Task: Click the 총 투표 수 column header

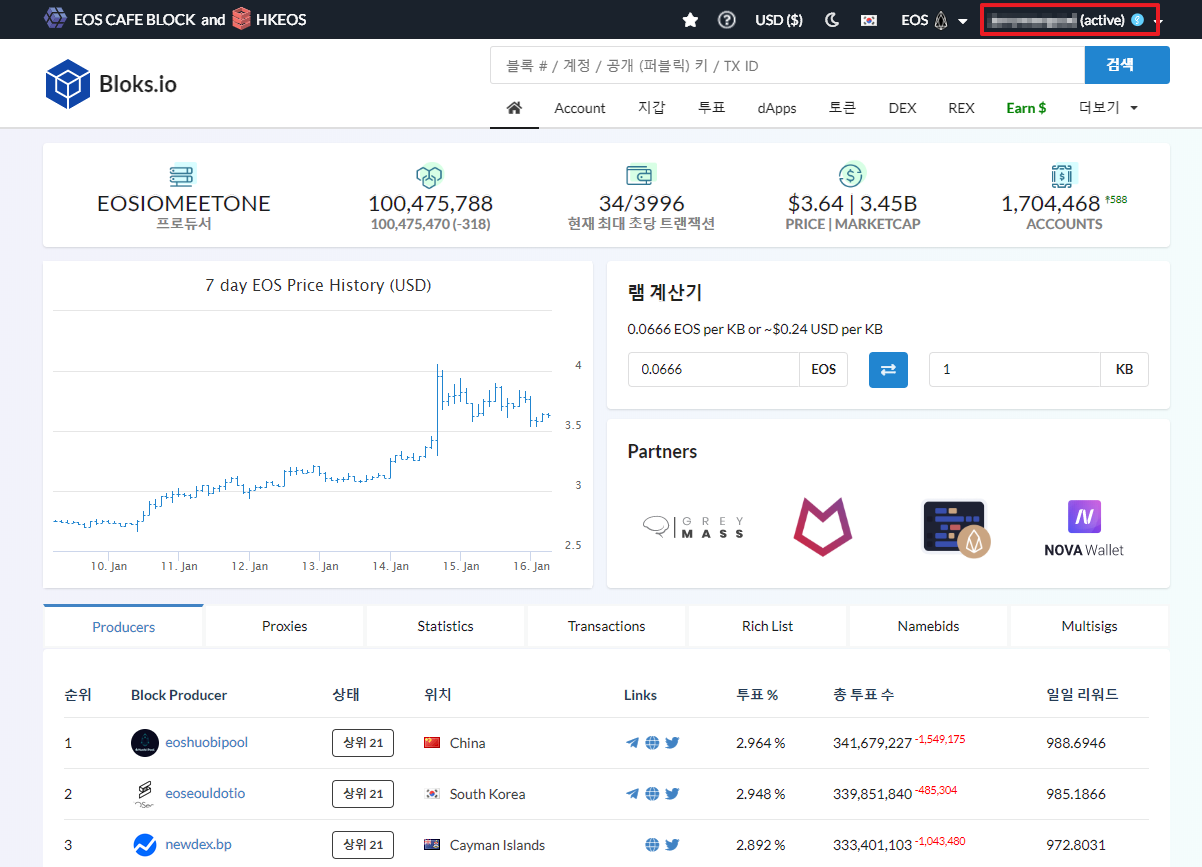Action: click(864, 695)
